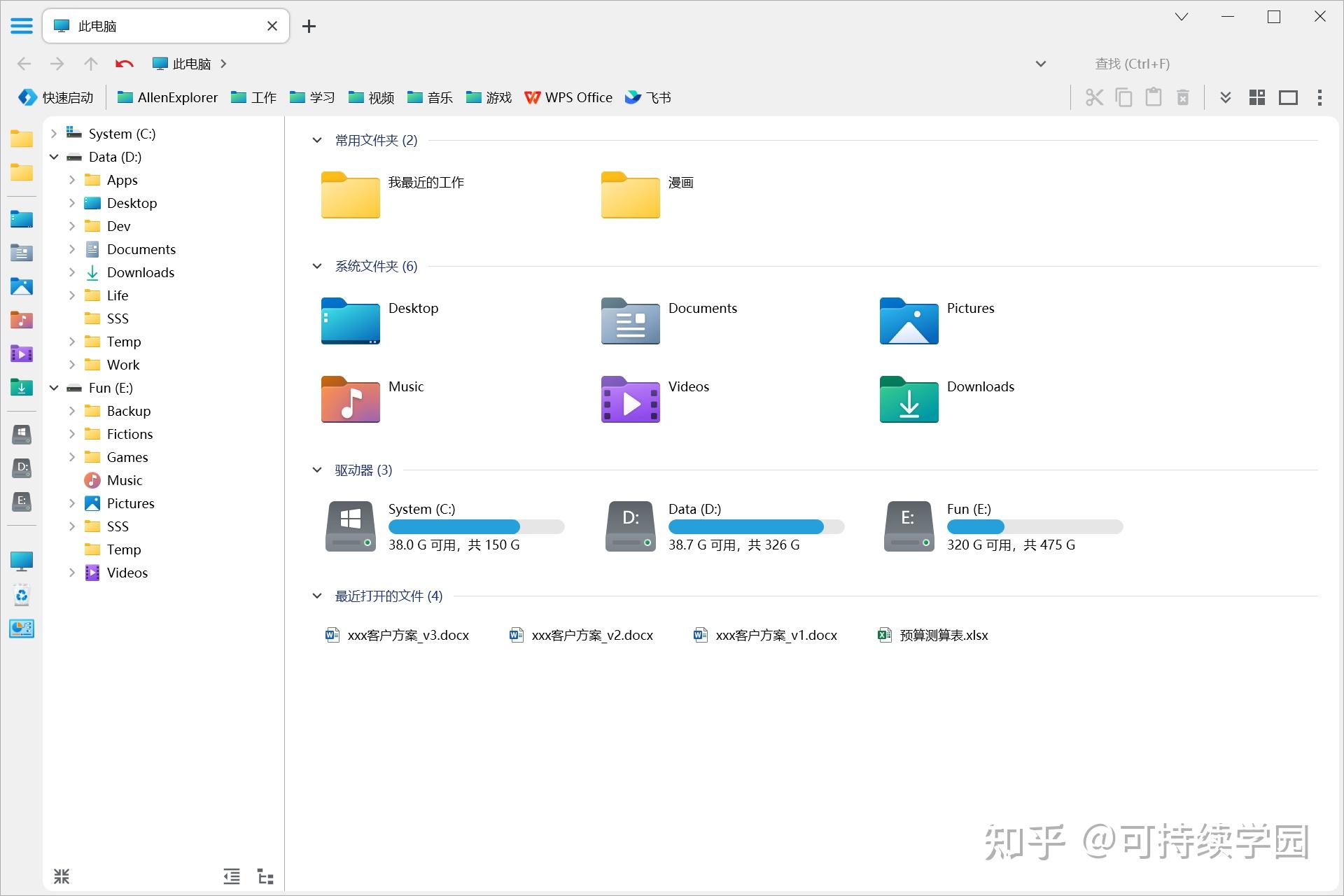Click the paste clipboard icon
This screenshot has height=896, width=1344.
[1153, 97]
